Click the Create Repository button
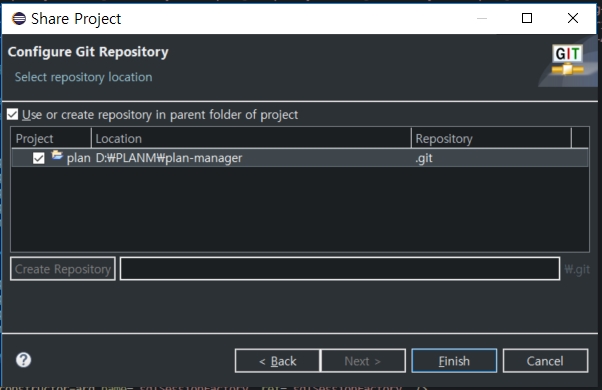Image resolution: width=602 pixels, height=390 pixels. coord(63,269)
